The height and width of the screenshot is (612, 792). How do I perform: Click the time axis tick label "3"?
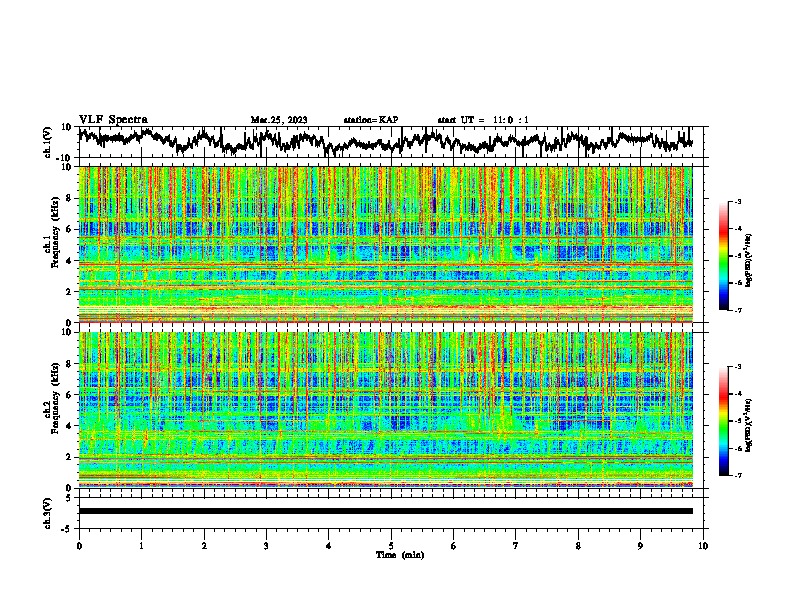266,546
